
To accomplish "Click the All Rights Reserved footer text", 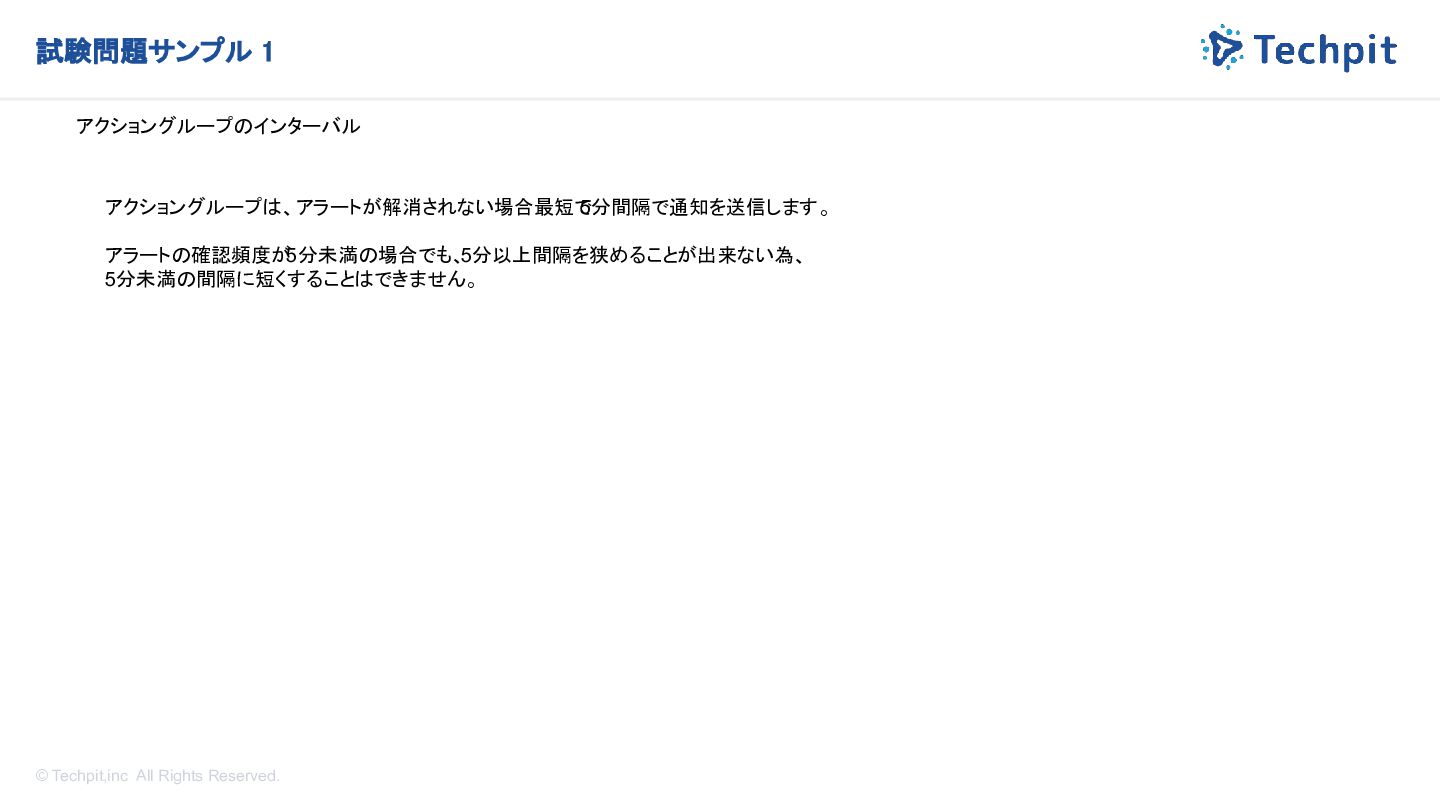I will pos(208,776).
